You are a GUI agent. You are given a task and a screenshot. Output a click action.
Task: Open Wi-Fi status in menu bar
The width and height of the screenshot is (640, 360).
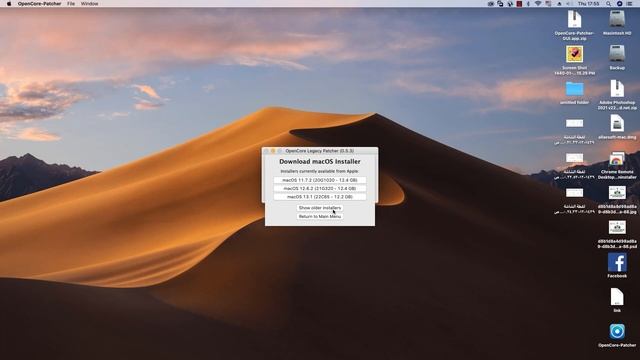click(538, 4)
